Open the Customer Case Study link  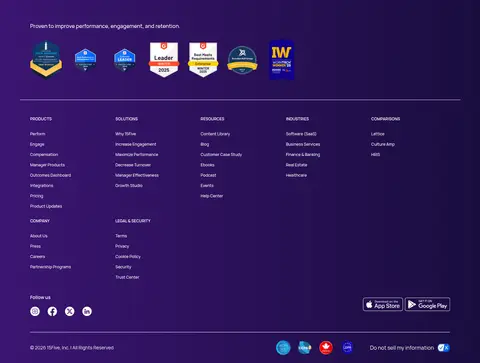click(x=221, y=155)
